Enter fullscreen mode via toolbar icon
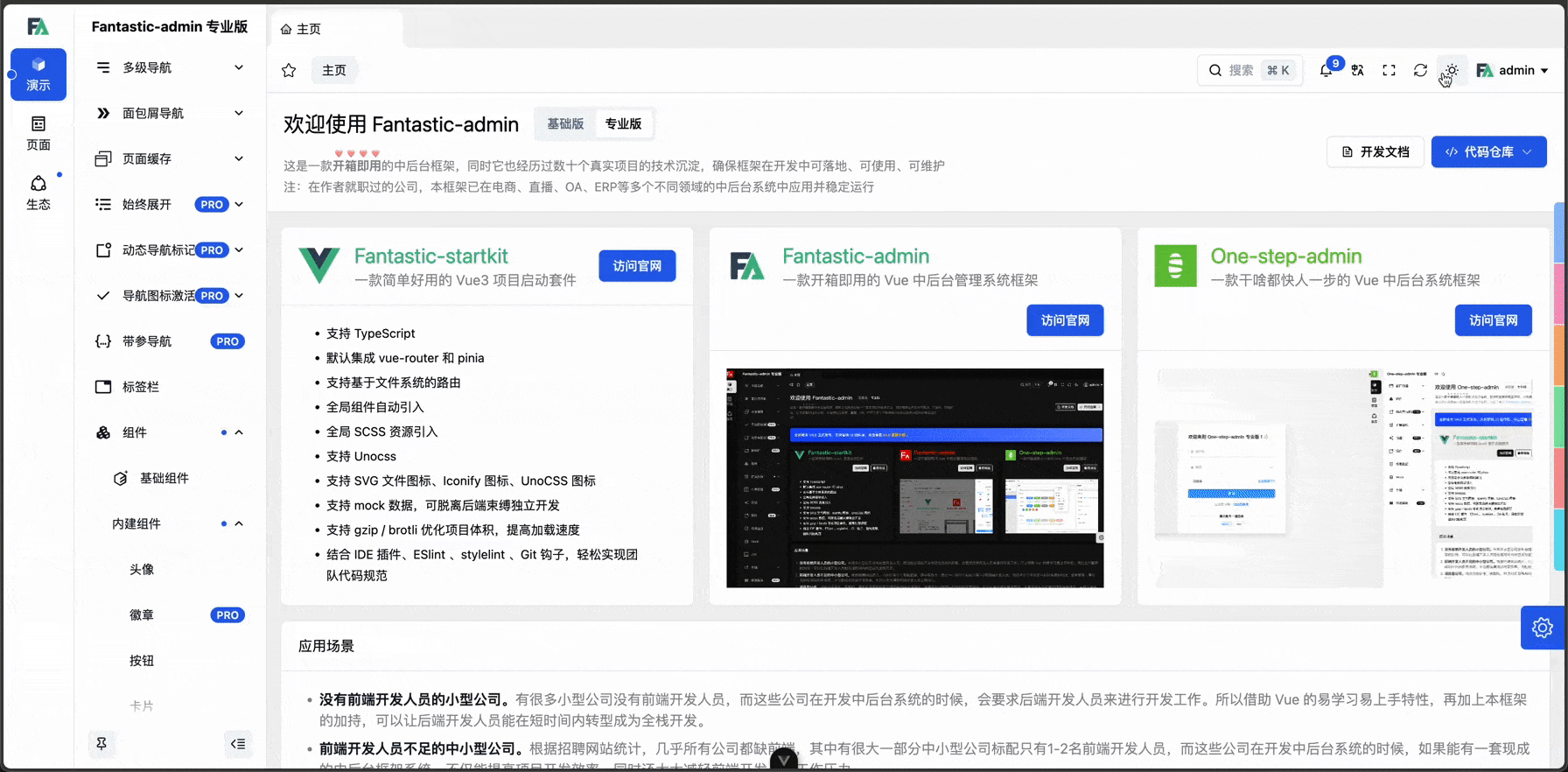Viewport: 1568px width, 772px height. point(1389,70)
